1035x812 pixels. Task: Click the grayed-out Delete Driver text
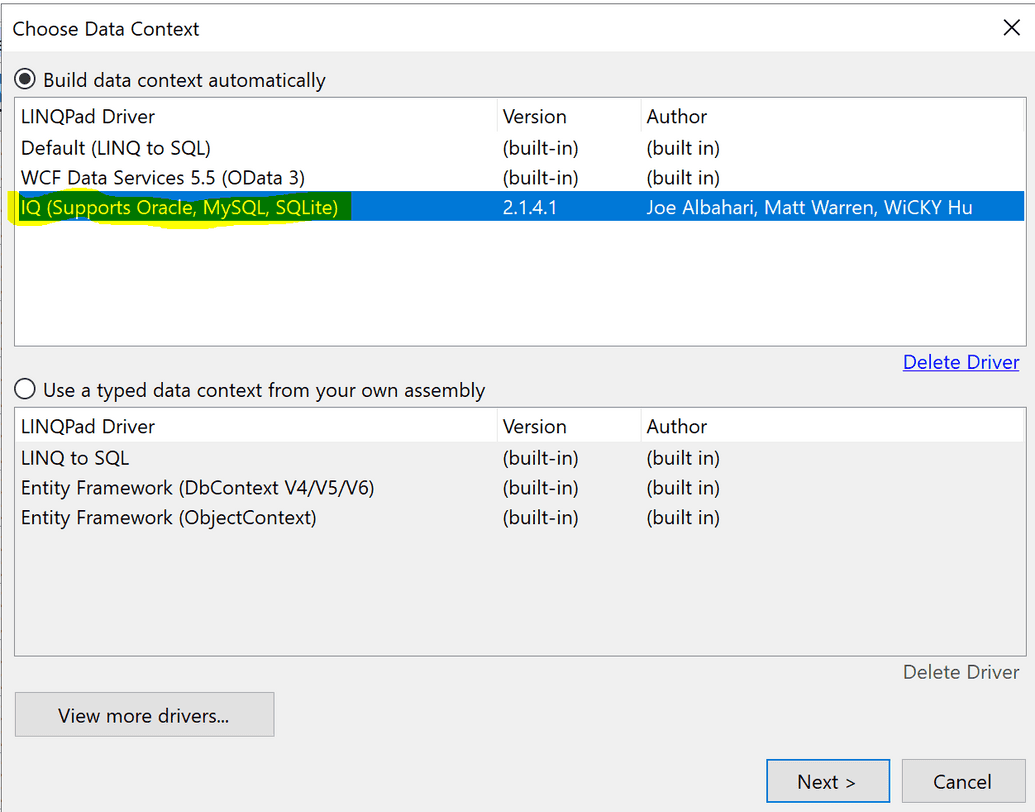pyautogui.click(x=960, y=672)
